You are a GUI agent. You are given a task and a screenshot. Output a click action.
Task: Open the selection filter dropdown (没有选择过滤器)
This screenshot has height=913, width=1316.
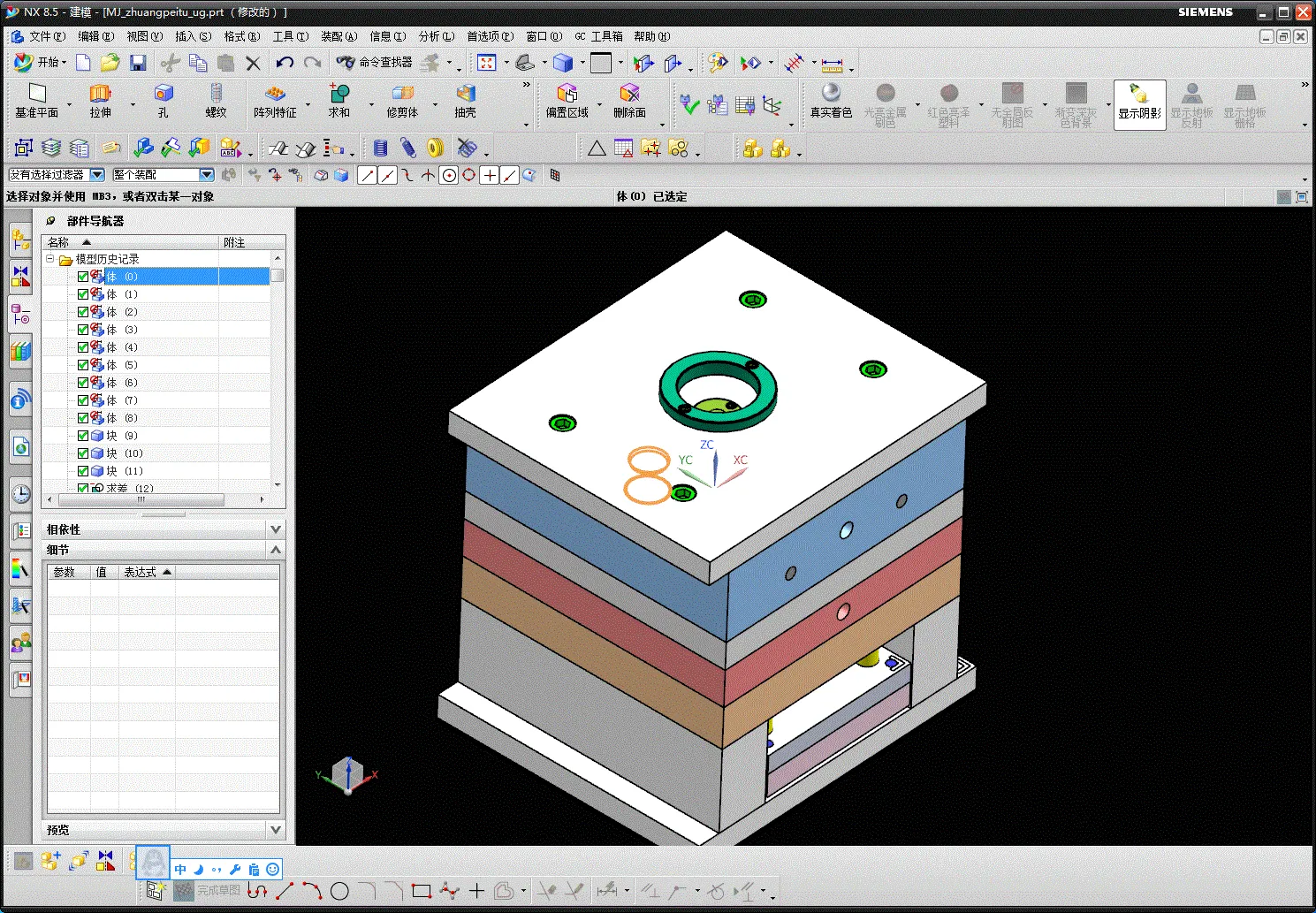pos(97,175)
